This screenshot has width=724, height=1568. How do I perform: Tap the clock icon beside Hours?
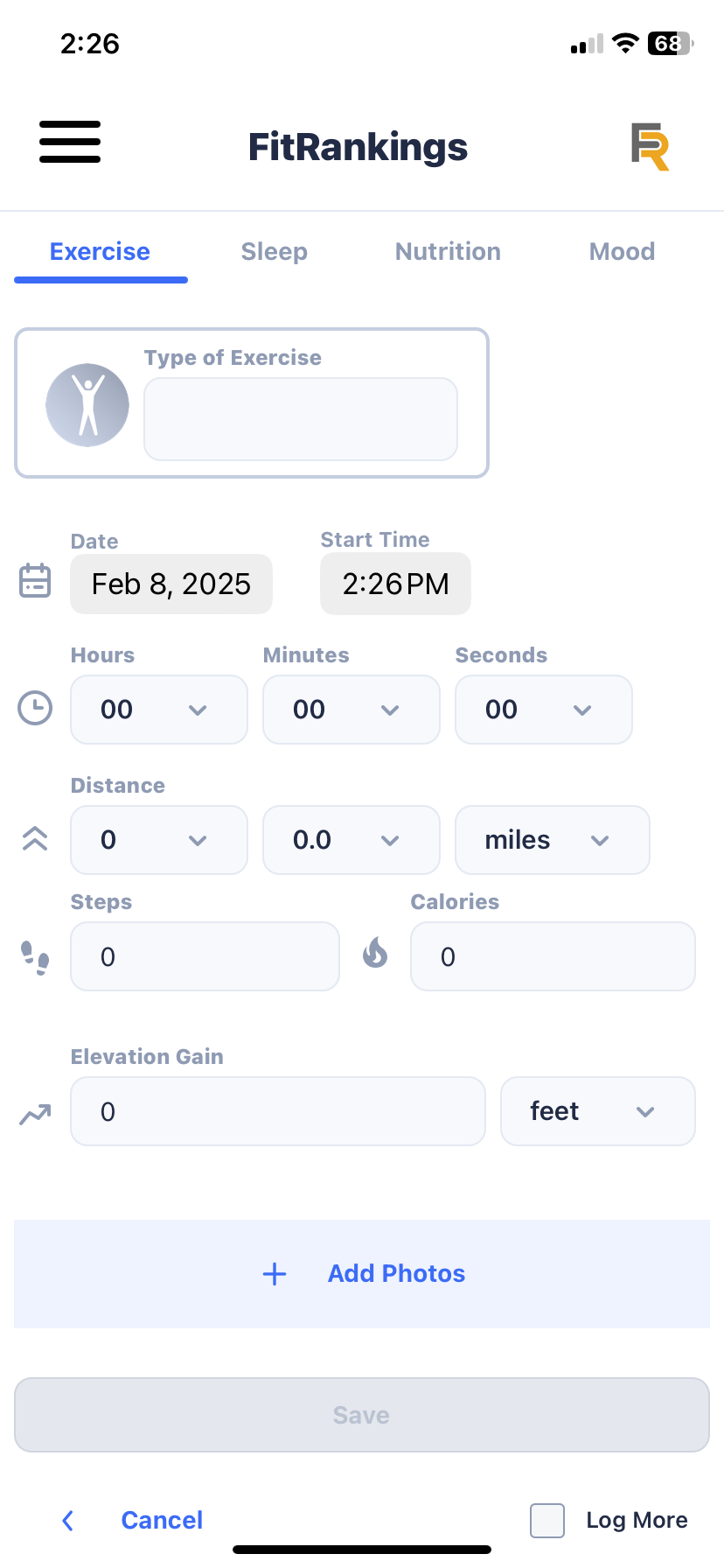coord(35,708)
